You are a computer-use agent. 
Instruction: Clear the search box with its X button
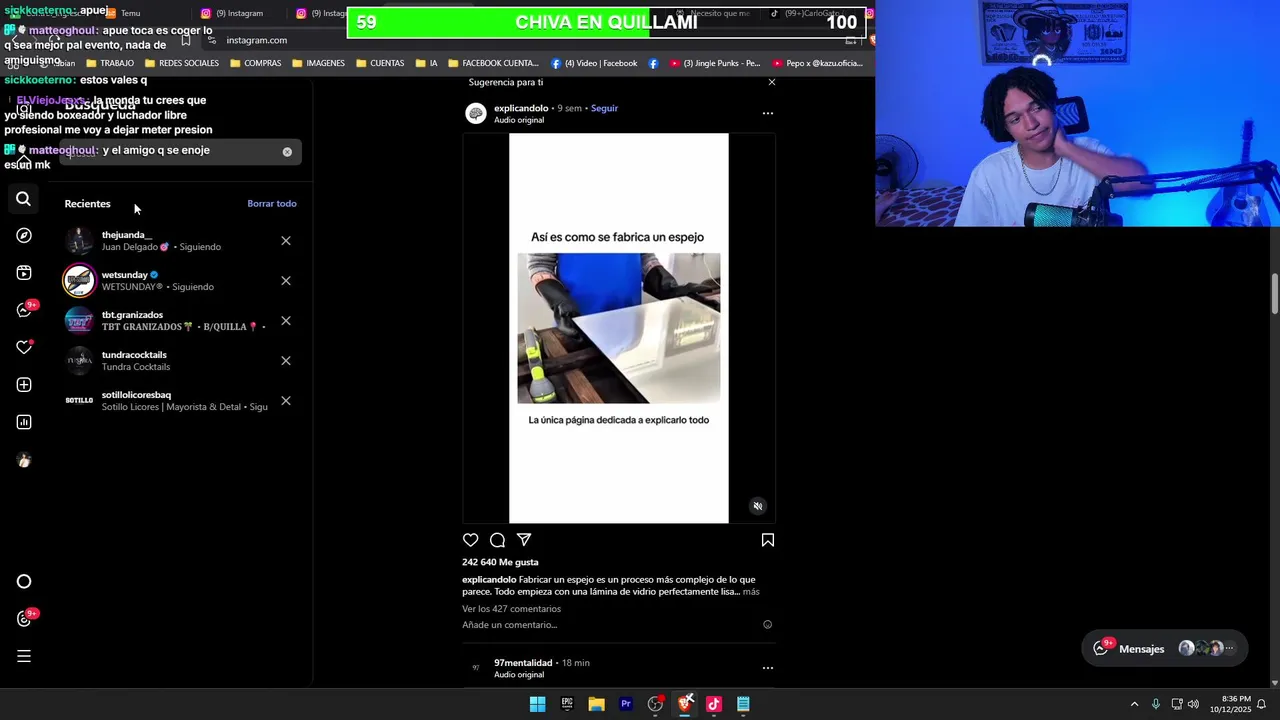[x=287, y=152]
